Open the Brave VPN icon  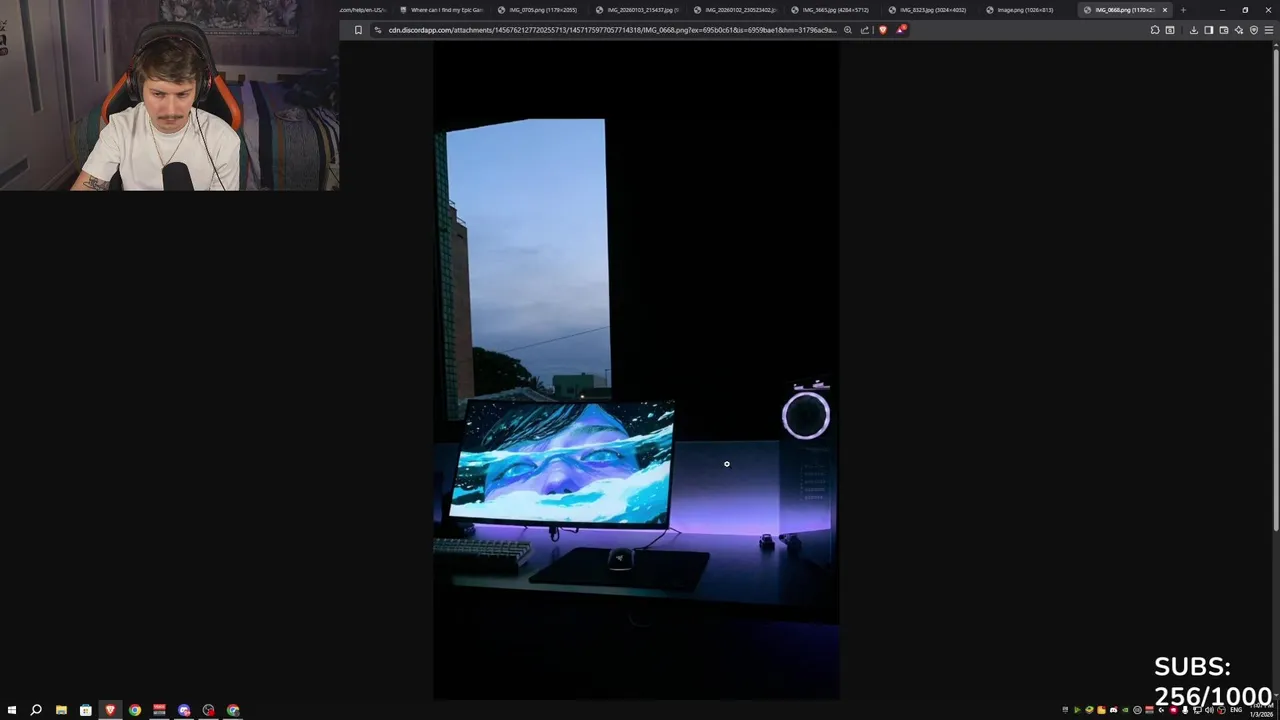coord(1254,30)
